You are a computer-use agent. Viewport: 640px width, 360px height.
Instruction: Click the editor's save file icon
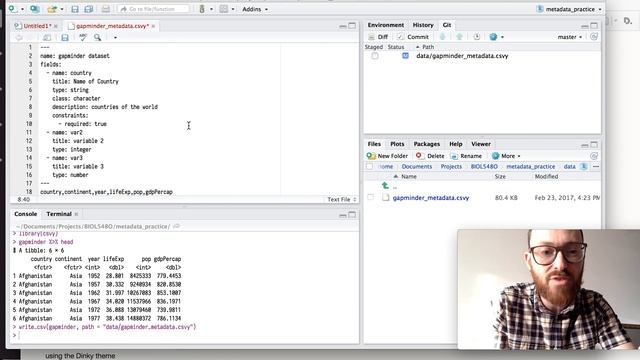(x=65, y=38)
